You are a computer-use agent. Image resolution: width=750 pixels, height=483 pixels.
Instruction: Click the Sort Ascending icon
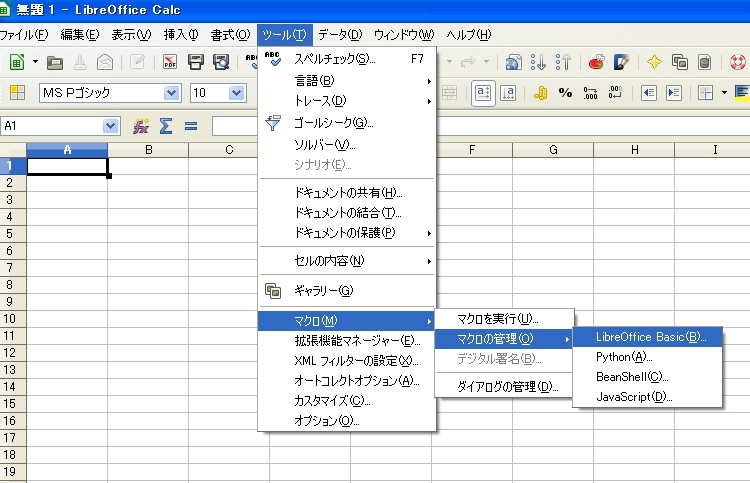[539, 62]
